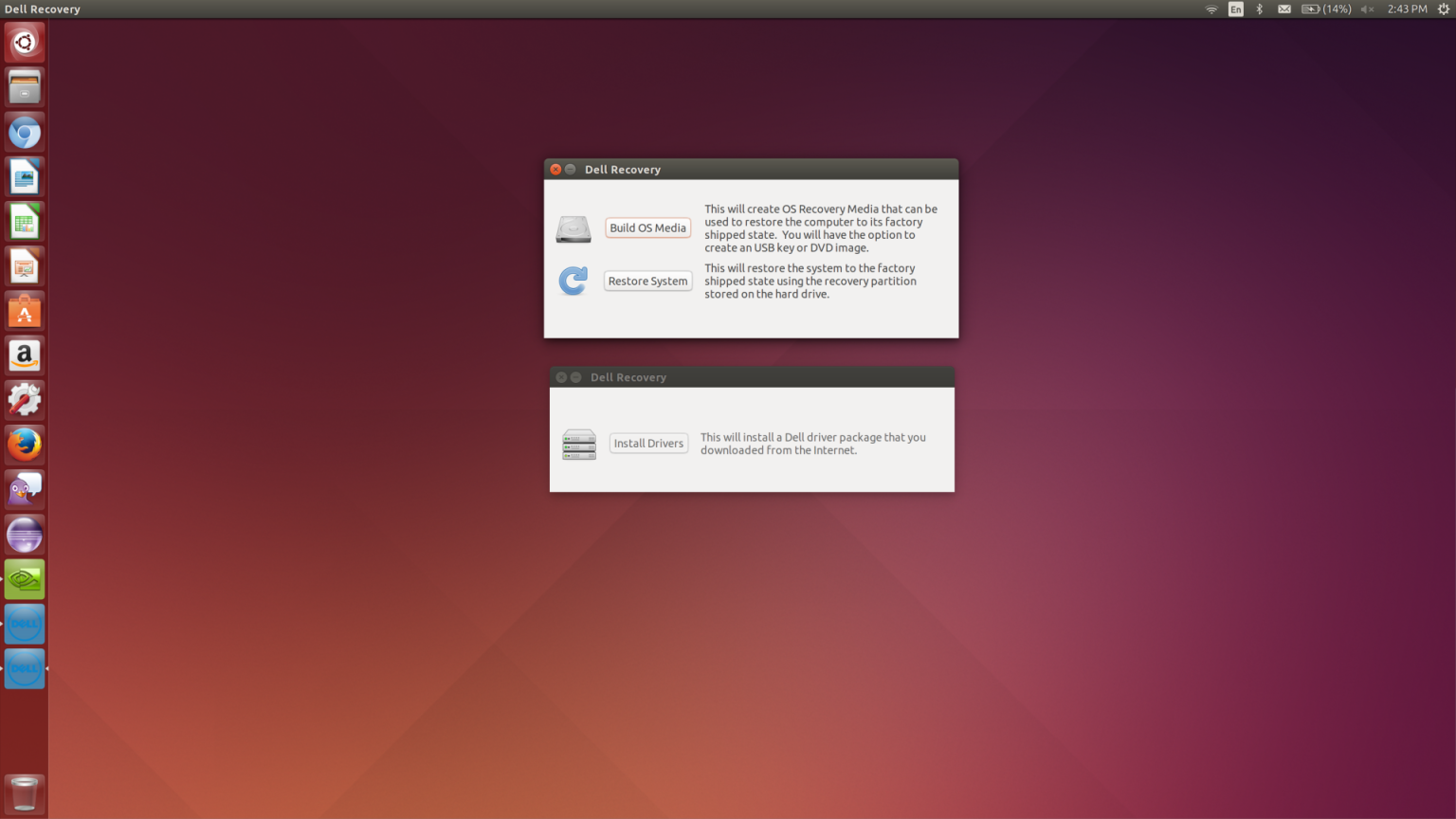Mute sound via the volume indicator
1456x819 pixels.
pos(1366,9)
